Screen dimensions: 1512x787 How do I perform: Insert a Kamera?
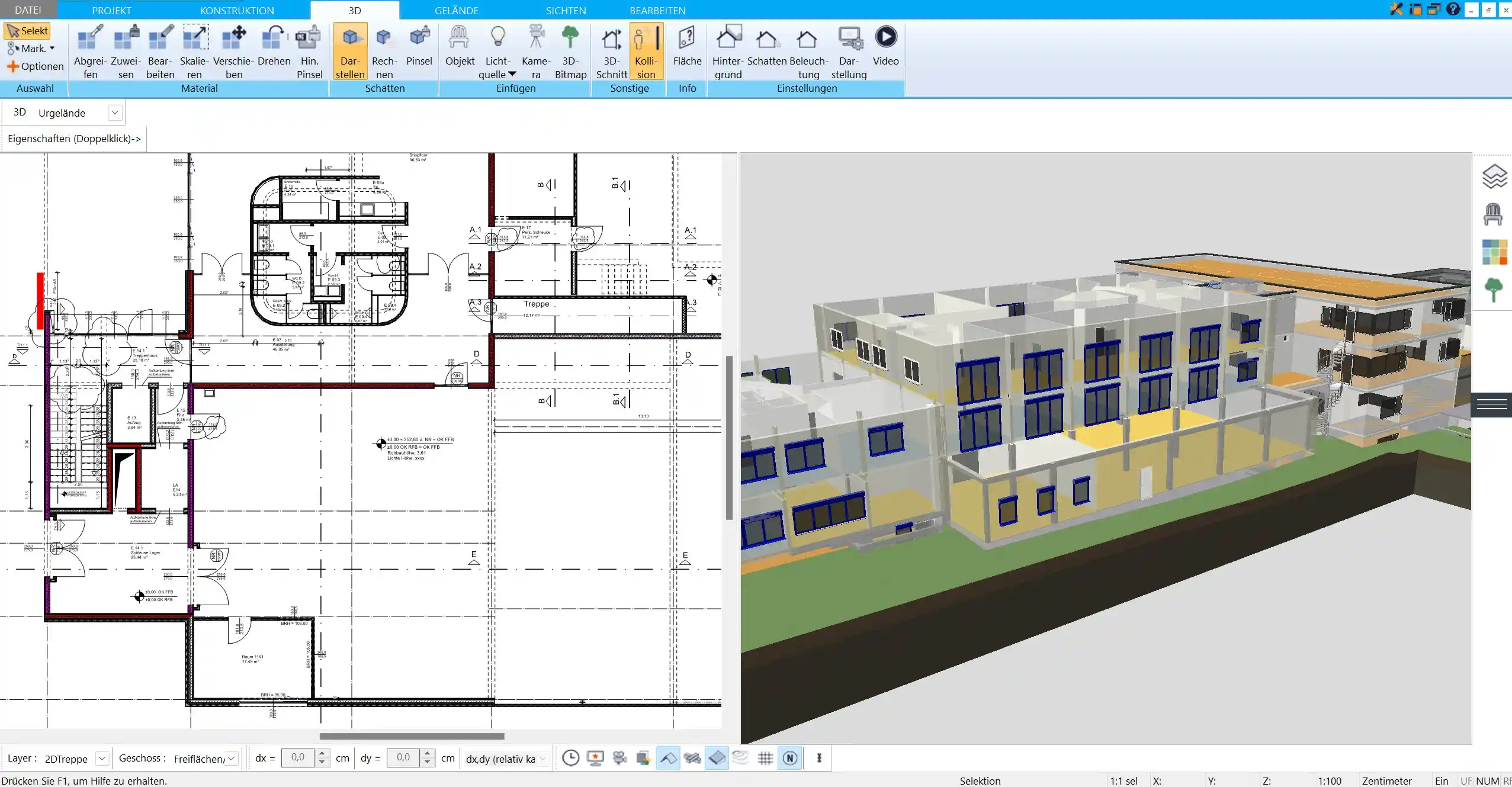click(x=536, y=52)
